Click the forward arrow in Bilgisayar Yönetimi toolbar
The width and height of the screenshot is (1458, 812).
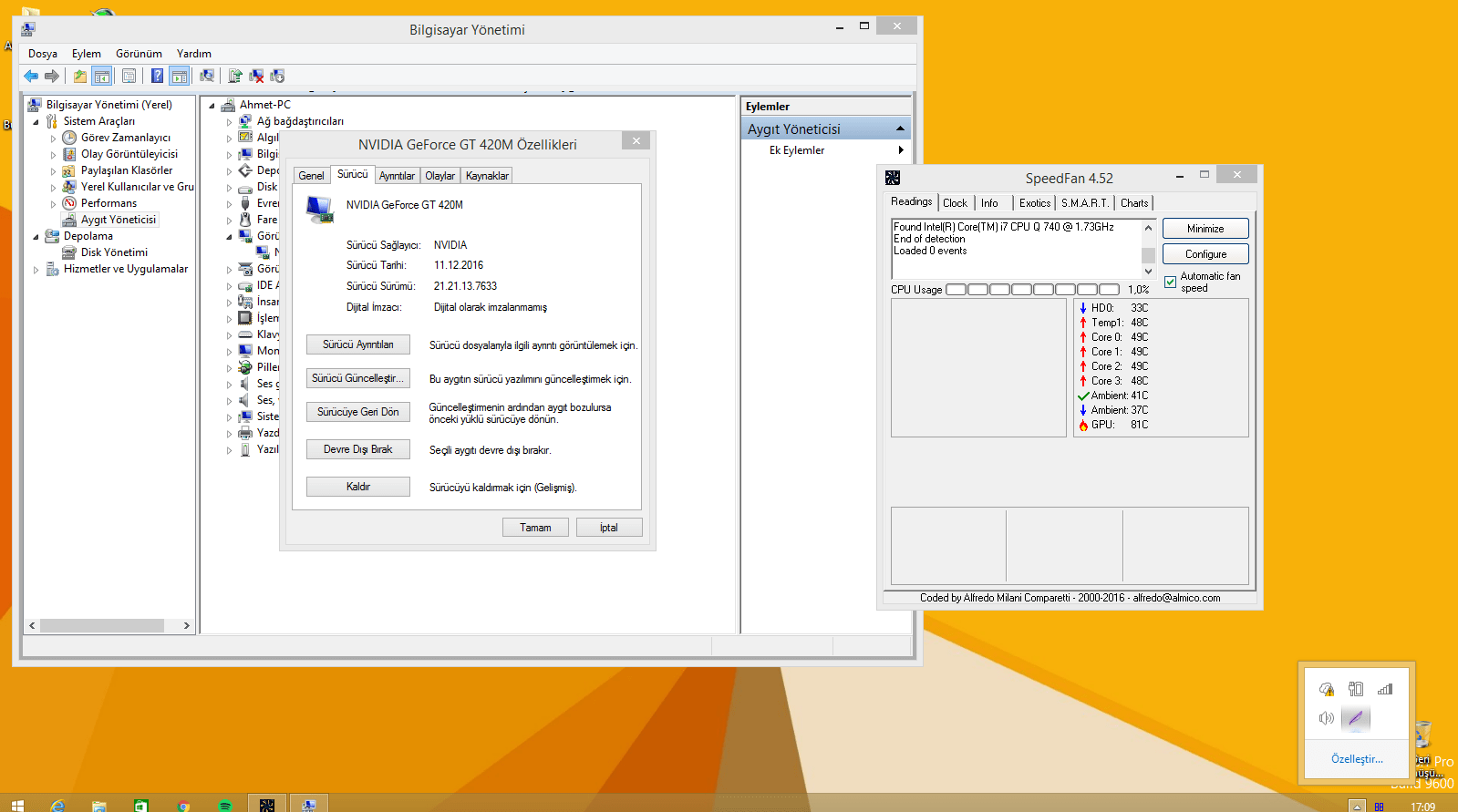(52, 76)
